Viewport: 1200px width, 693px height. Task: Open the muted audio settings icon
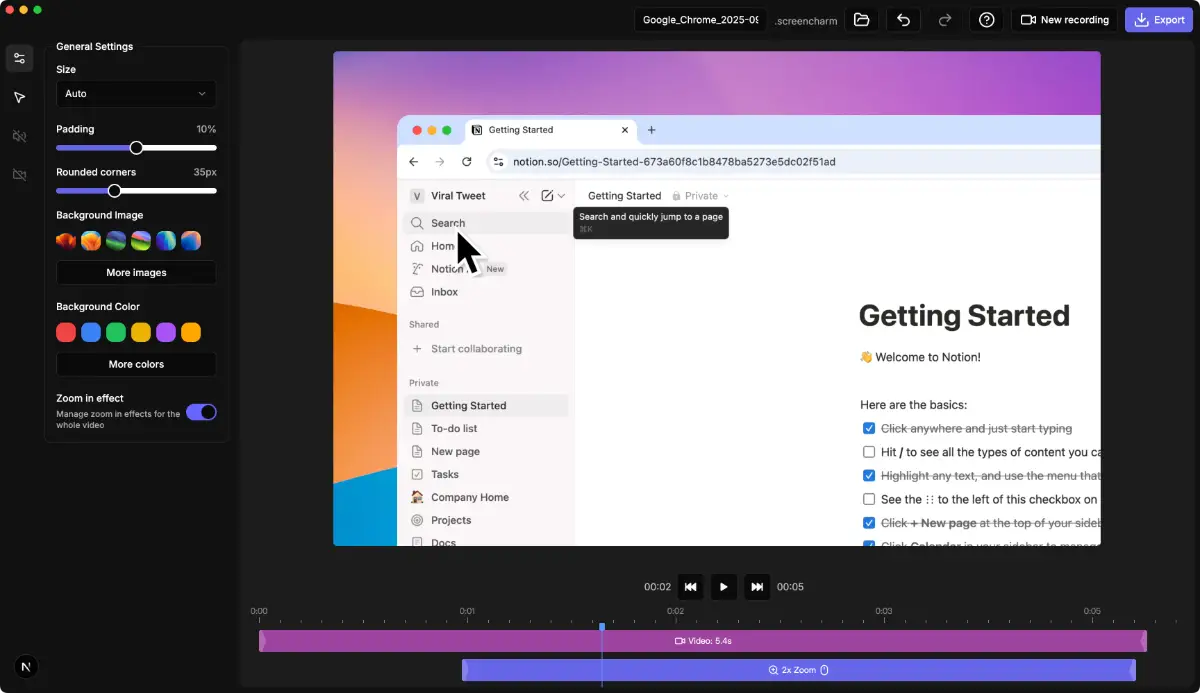coord(19,136)
